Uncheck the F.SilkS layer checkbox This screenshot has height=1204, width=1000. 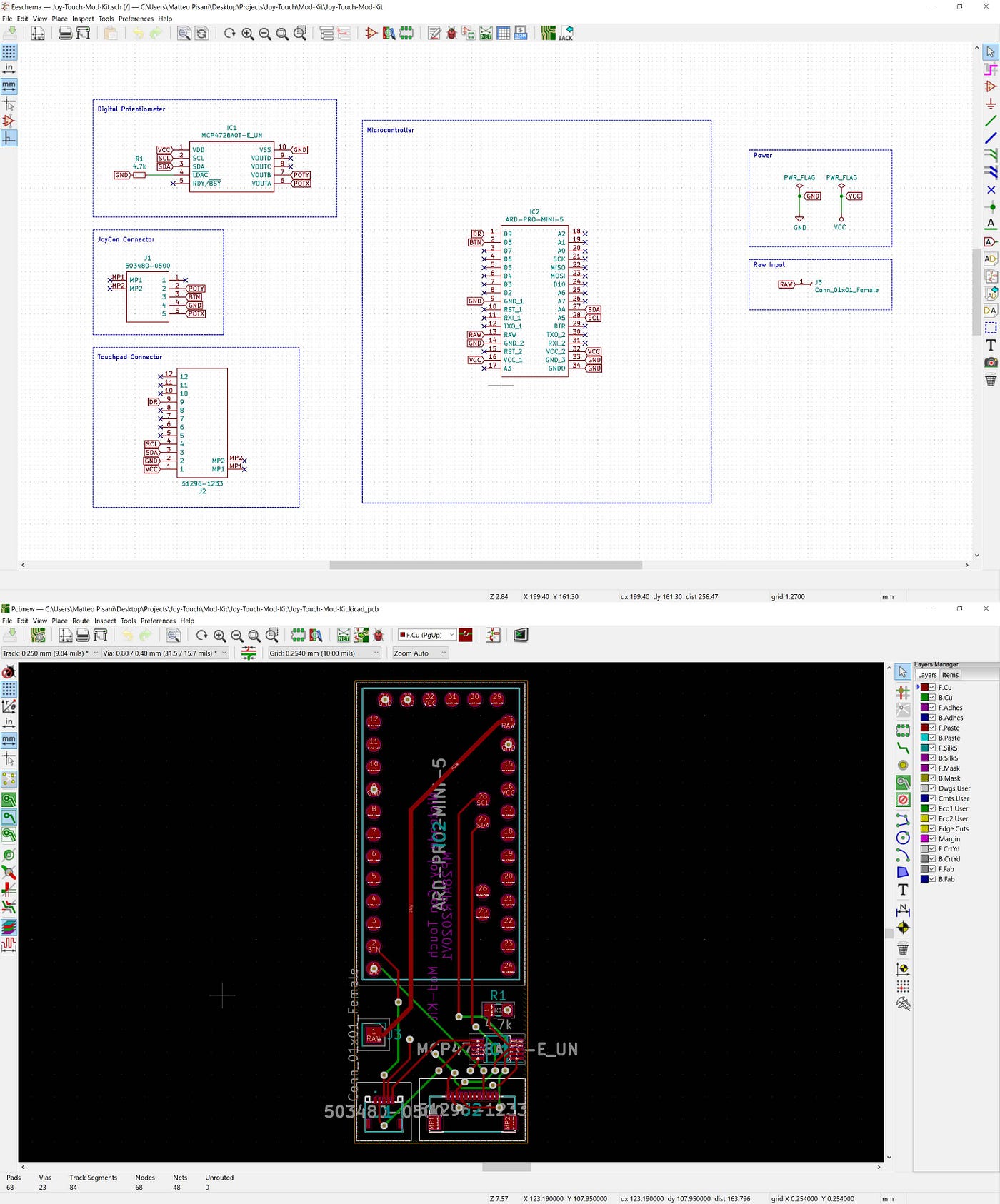932,748
